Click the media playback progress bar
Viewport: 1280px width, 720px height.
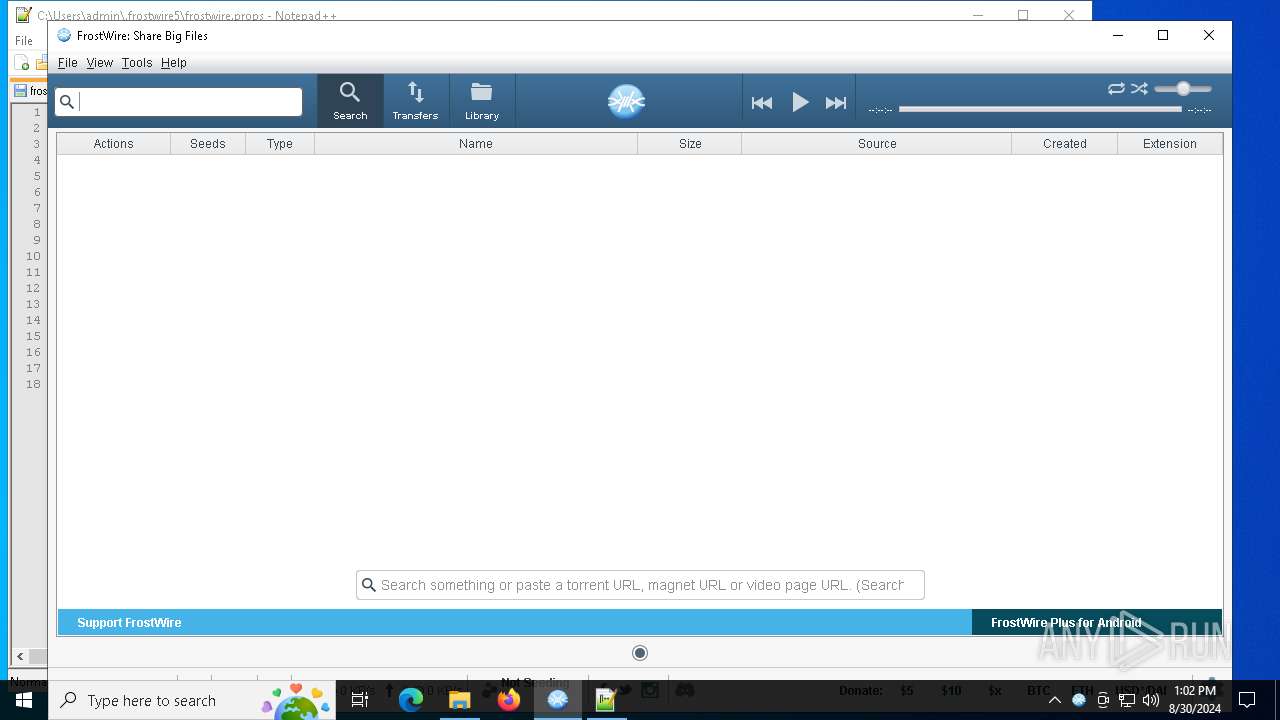tap(1040, 109)
